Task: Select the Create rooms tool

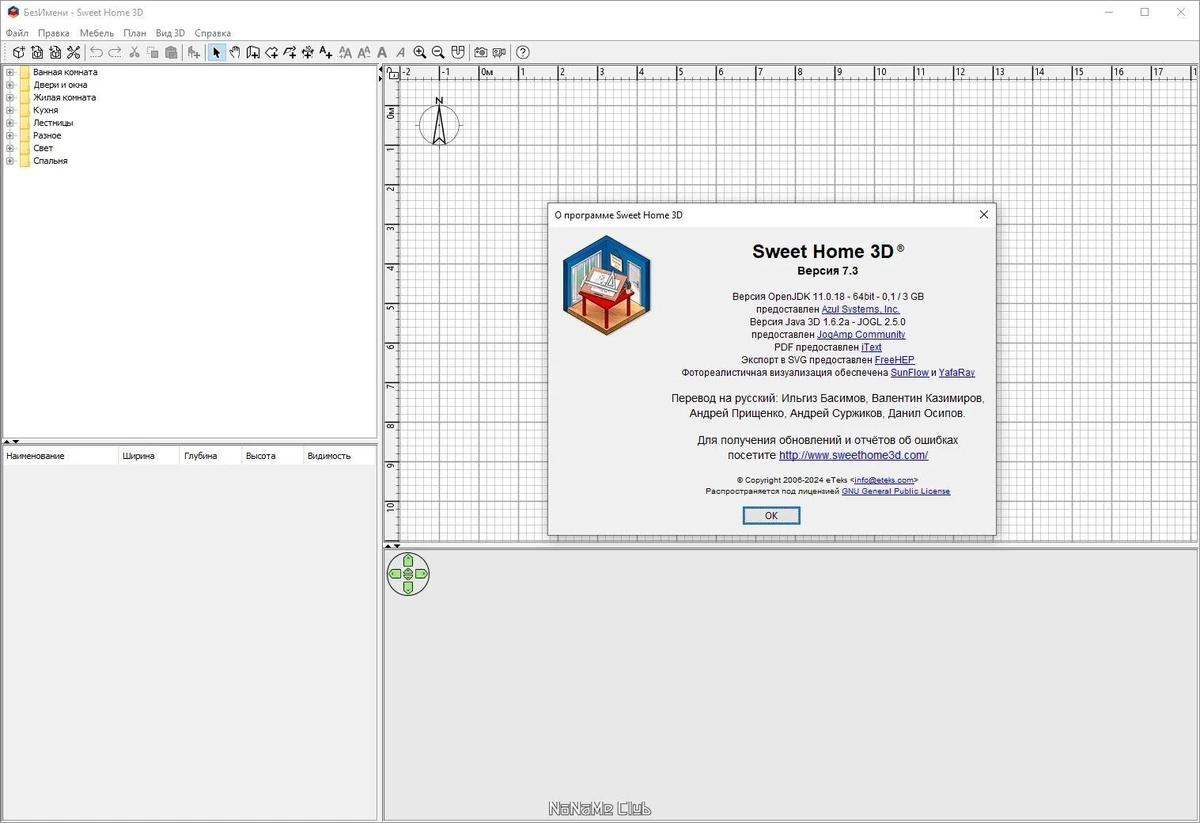Action: (x=272, y=52)
